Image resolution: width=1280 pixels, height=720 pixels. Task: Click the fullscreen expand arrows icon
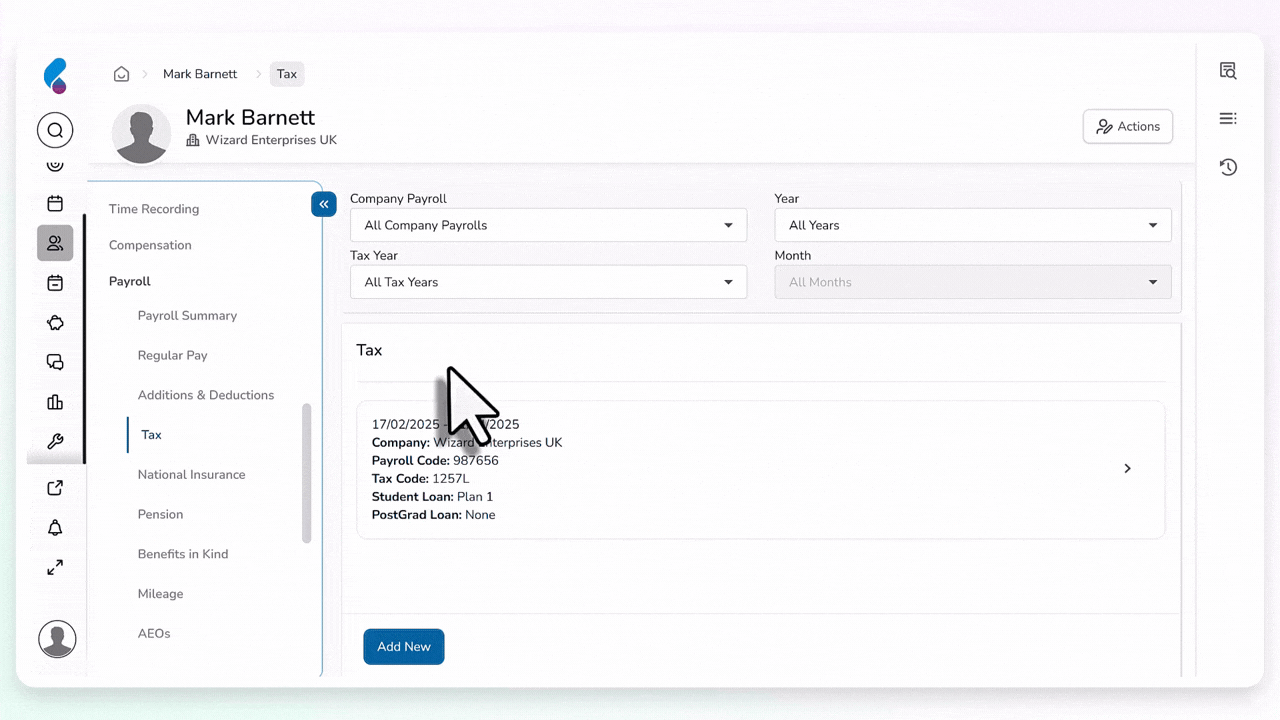pyautogui.click(x=55, y=568)
